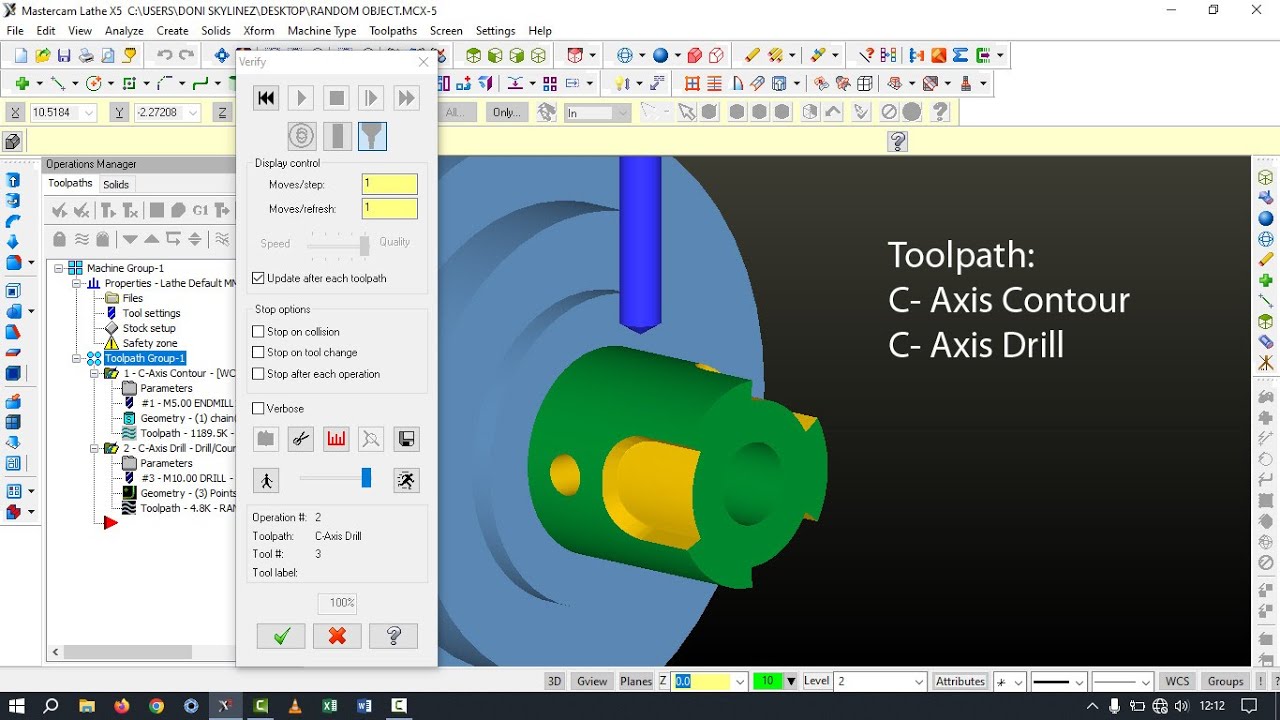
Task: Collapse 2 - C-Axis Drill operation
Action: click(x=95, y=448)
